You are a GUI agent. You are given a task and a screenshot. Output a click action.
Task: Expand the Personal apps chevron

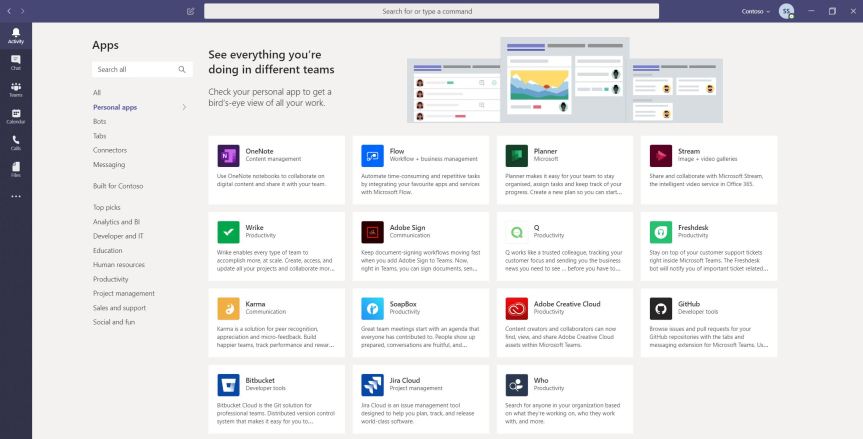(184, 107)
